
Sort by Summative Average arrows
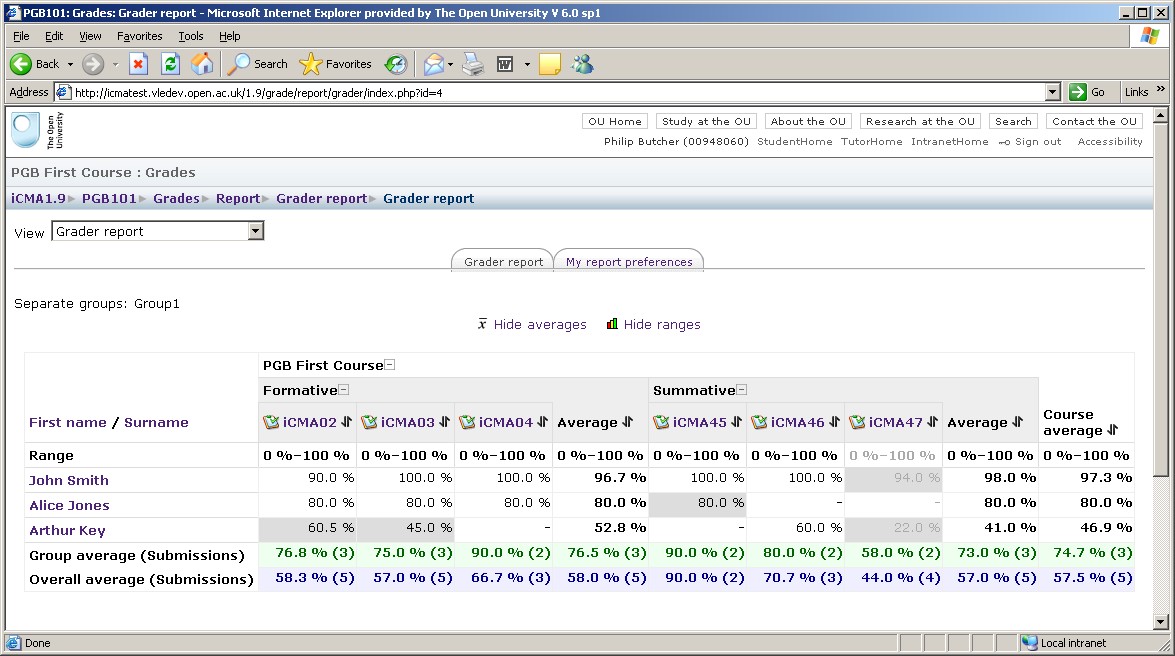point(1017,422)
